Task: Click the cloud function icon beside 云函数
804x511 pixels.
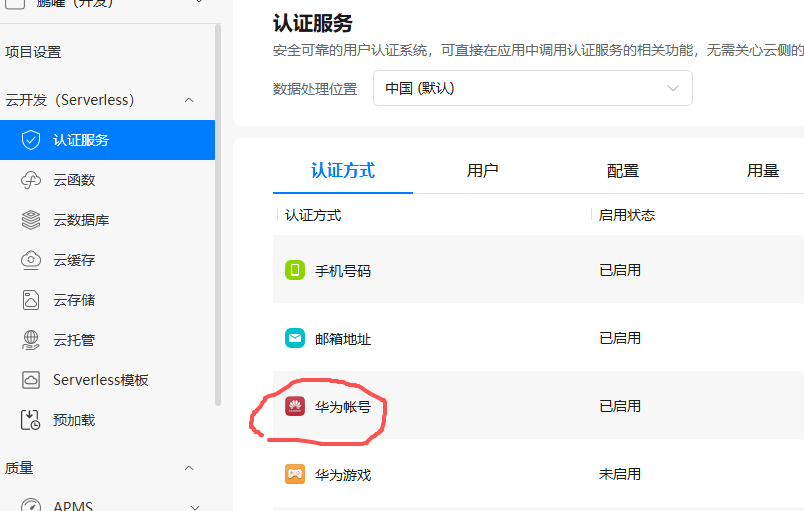Action: 31,180
